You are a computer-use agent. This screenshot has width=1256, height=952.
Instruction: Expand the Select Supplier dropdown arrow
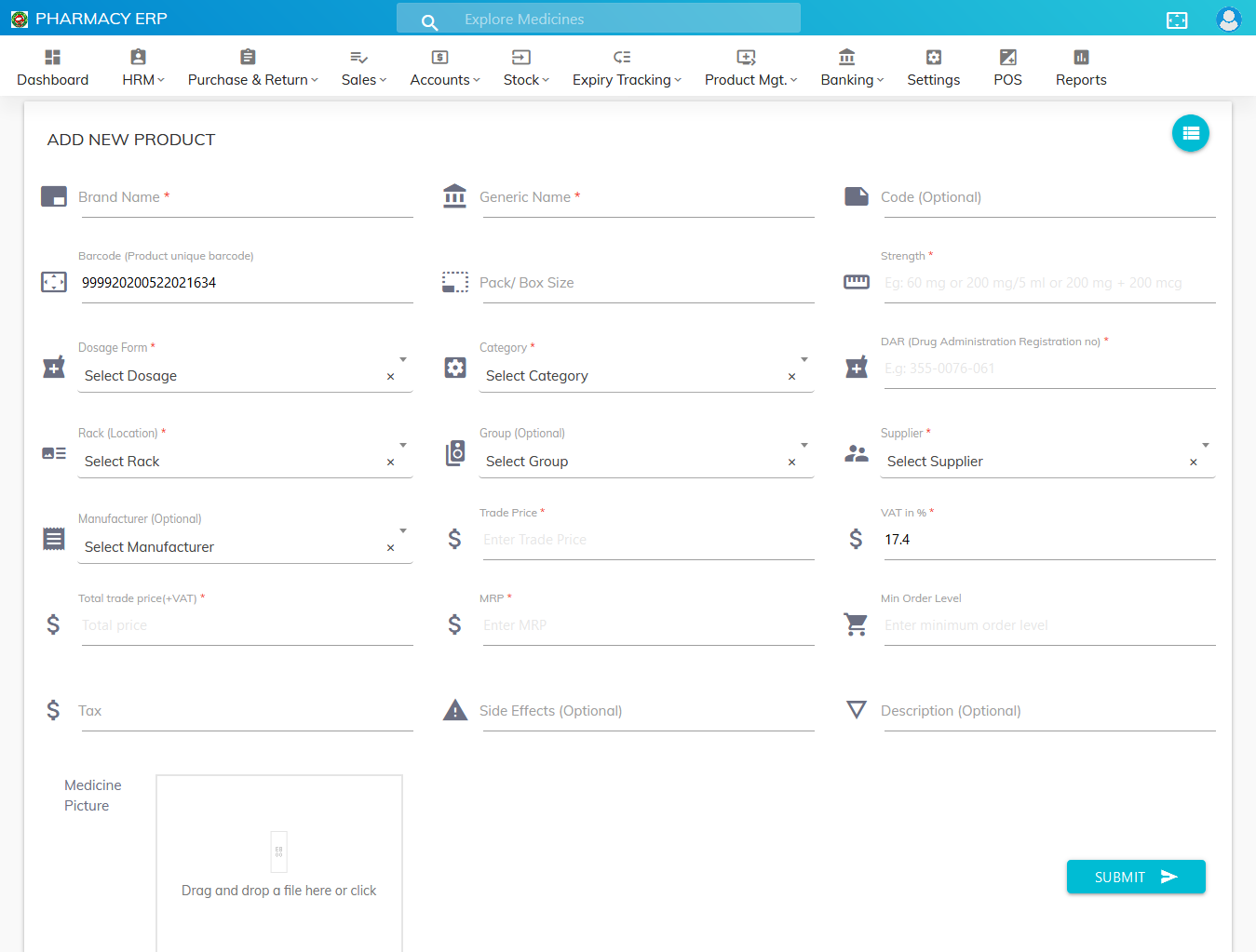coord(1205,446)
